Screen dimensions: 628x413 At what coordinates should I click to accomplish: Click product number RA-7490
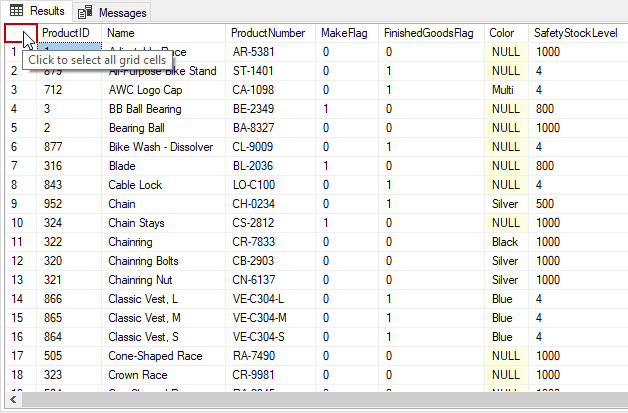pyautogui.click(x=271, y=356)
